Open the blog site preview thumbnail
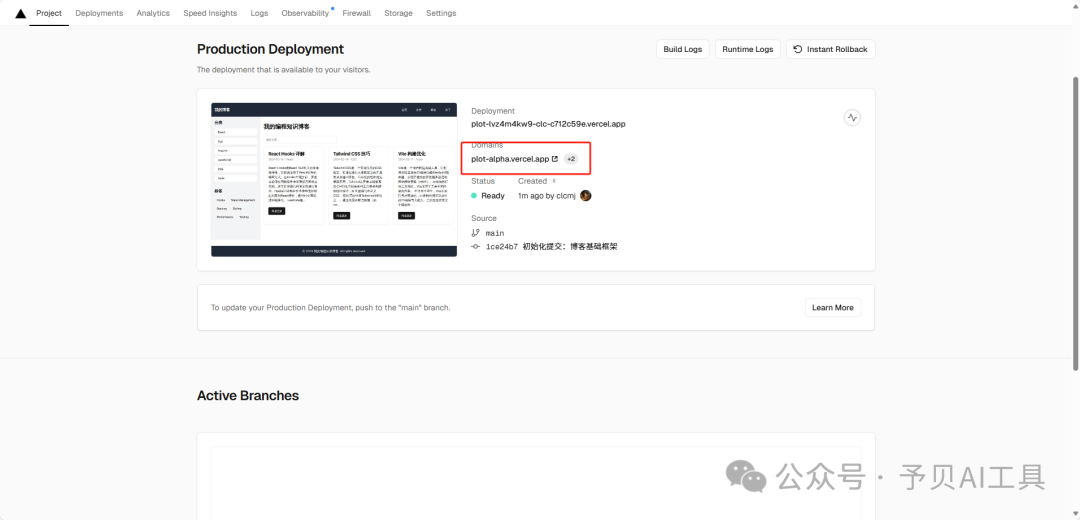Screen dimensions: 1080x520 (334, 180)
